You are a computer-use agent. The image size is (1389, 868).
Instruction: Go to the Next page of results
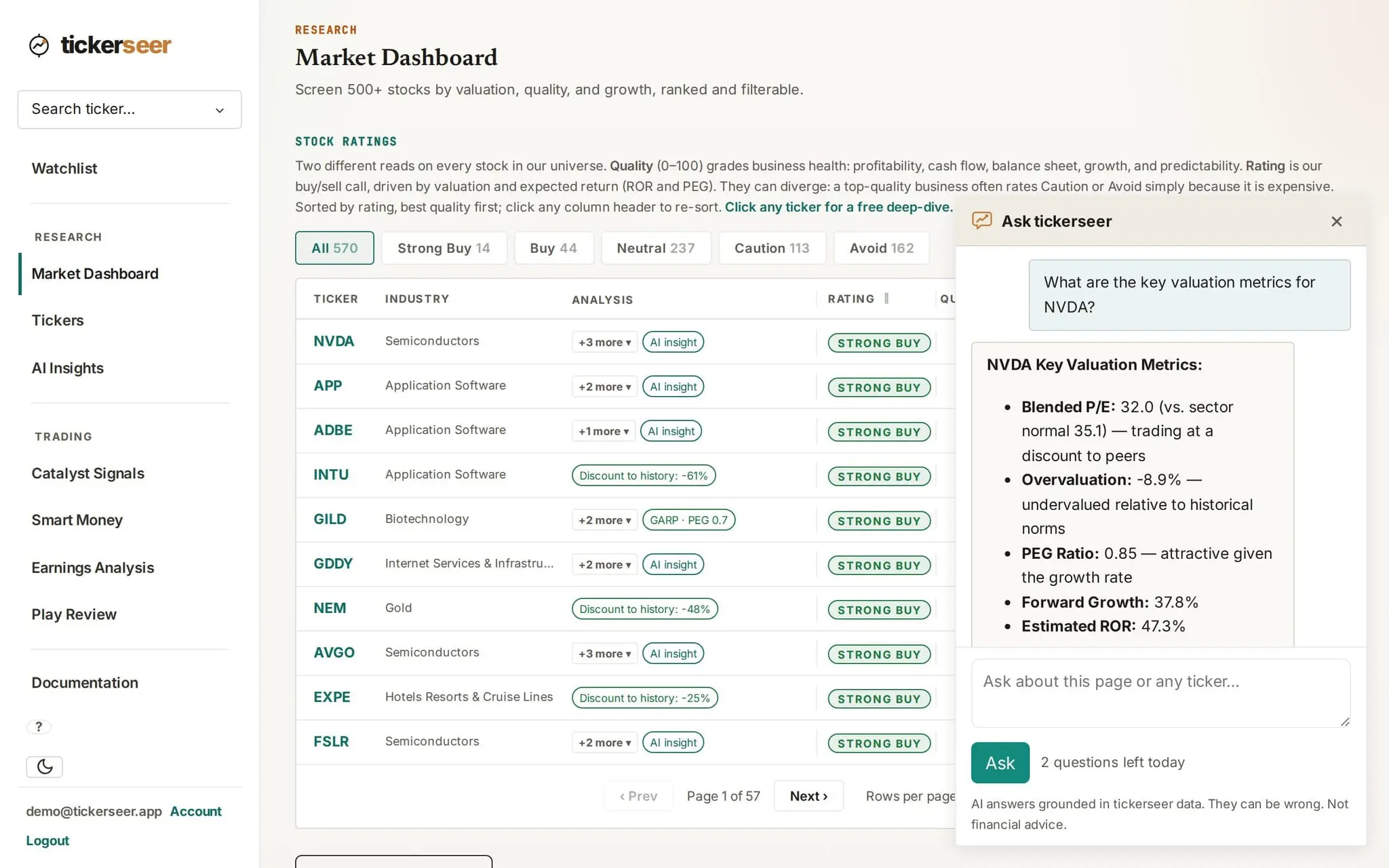pos(808,796)
